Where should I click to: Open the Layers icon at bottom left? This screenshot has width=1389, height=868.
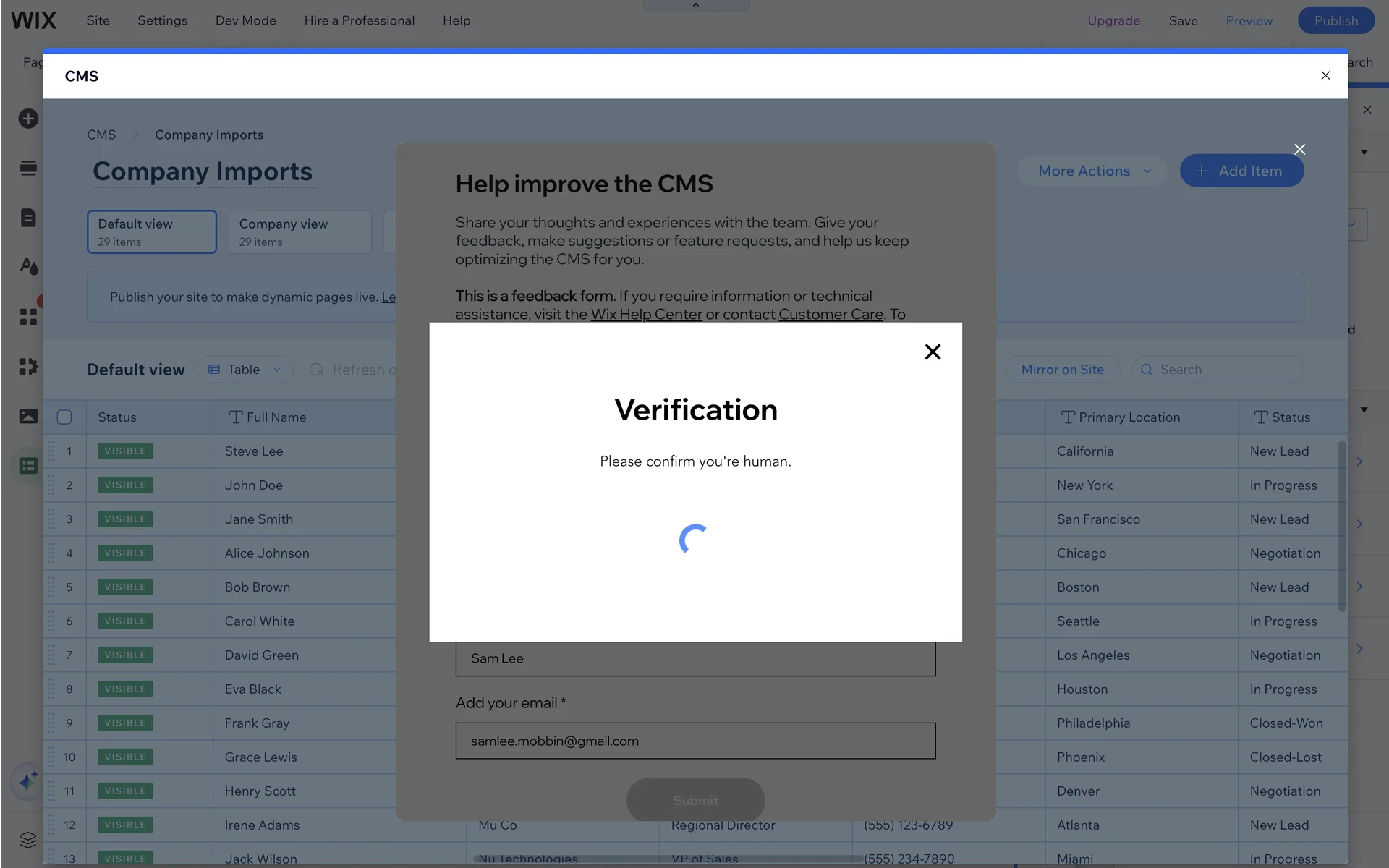tap(28, 839)
